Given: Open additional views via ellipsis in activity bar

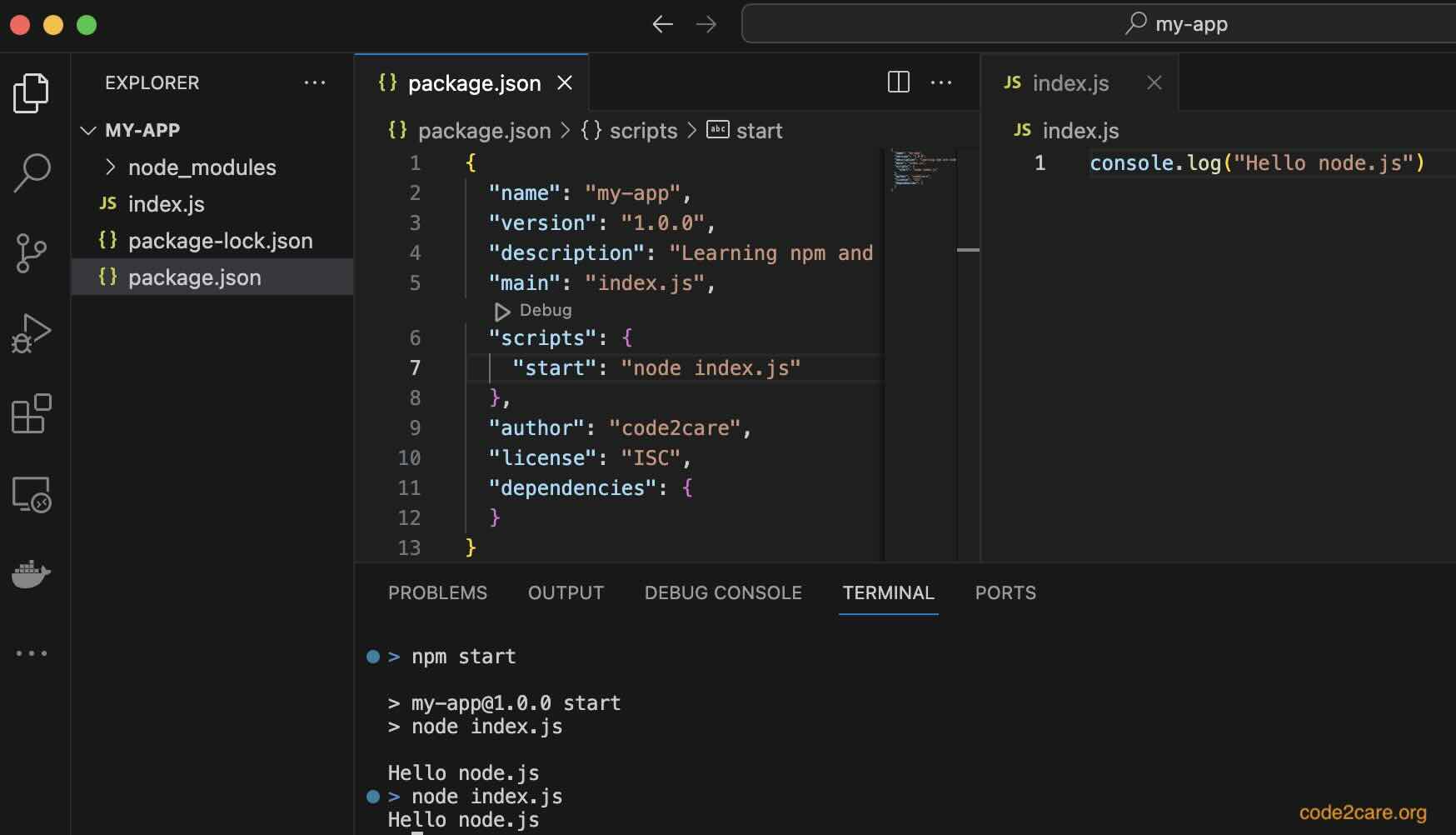Looking at the screenshot, I should click(x=32, y=653).
